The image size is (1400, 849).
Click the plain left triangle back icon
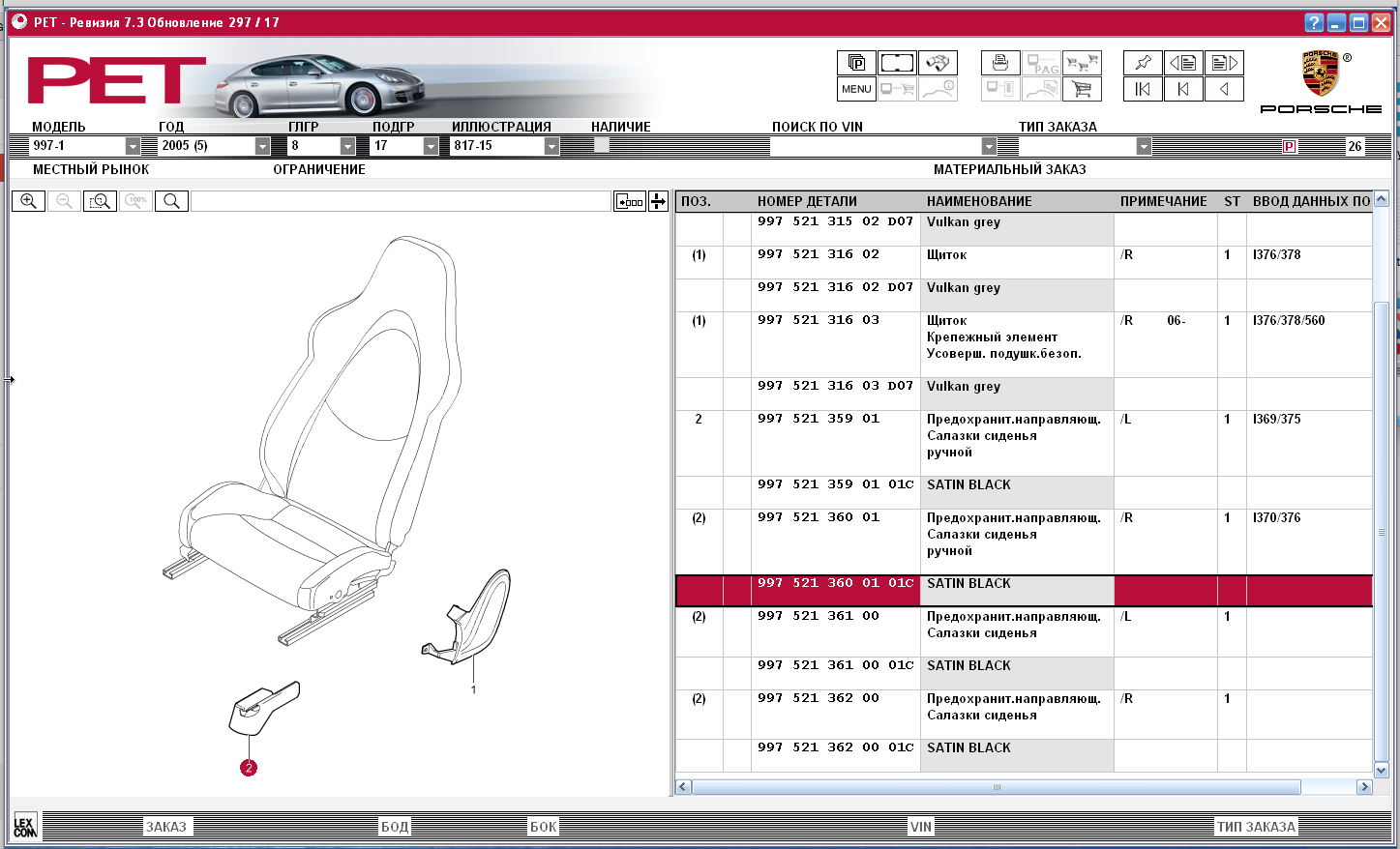(x=1224, y=89)
